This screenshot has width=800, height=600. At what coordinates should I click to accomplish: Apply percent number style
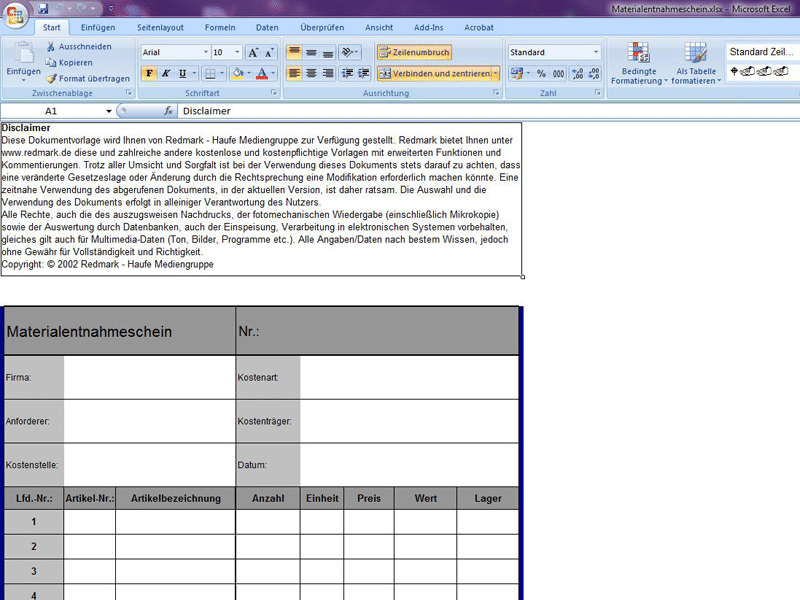coord(541,73)
